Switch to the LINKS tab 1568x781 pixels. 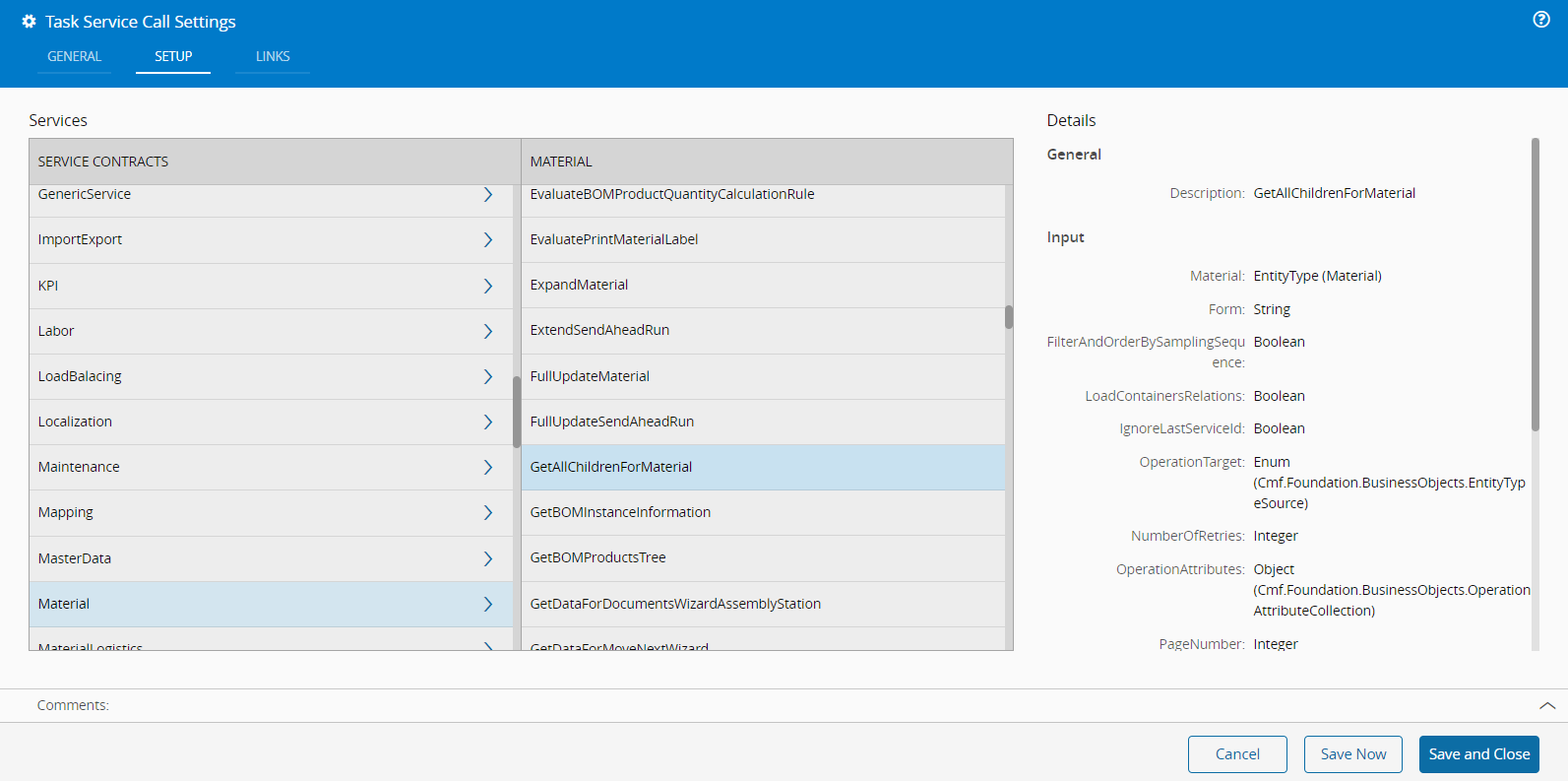[273, 56]
